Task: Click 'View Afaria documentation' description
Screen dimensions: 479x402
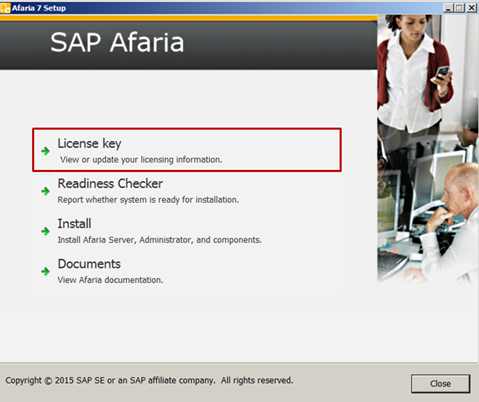Action: click(x=110, y=280)
